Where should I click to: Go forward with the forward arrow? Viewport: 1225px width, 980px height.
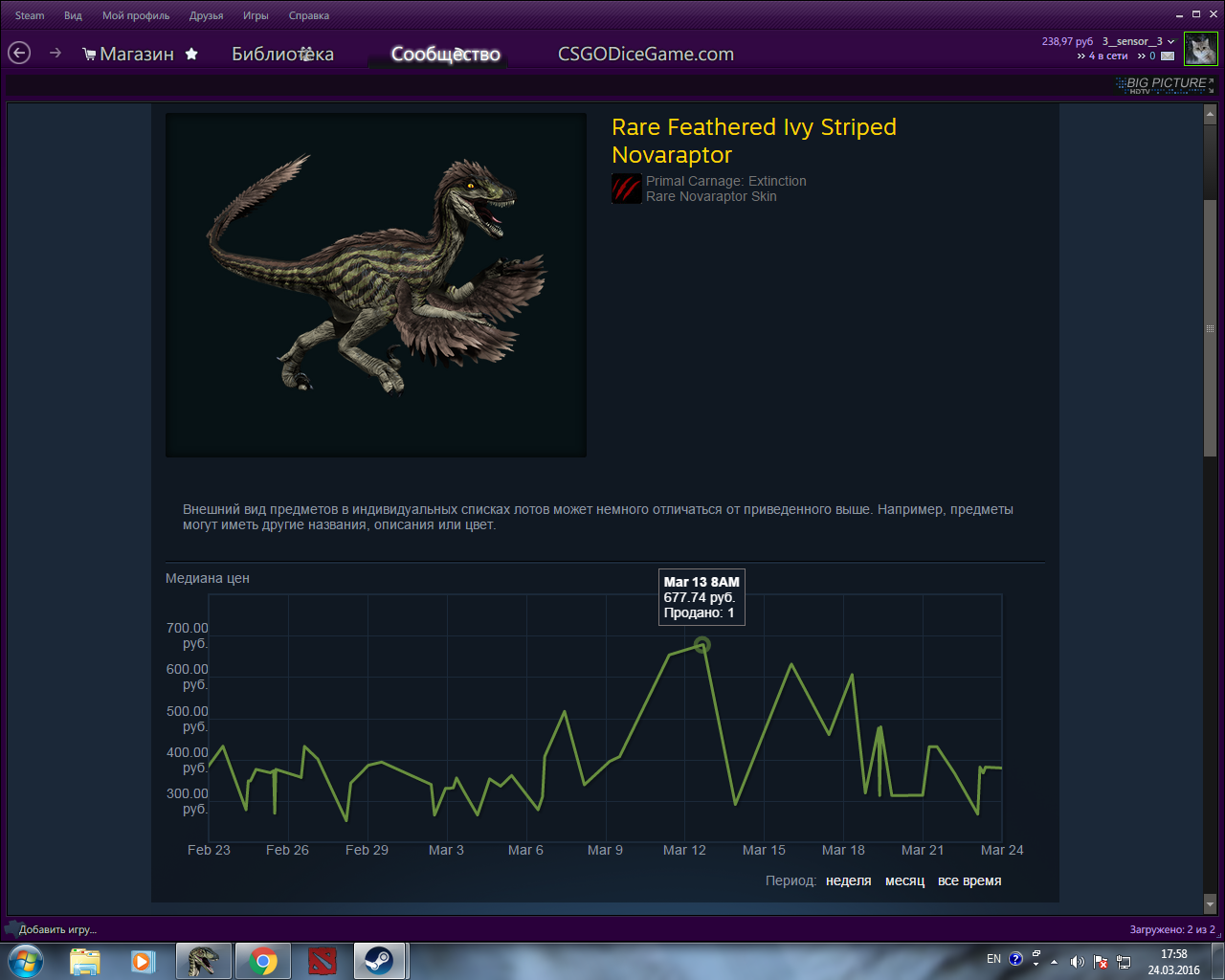[x=56, y=54]
